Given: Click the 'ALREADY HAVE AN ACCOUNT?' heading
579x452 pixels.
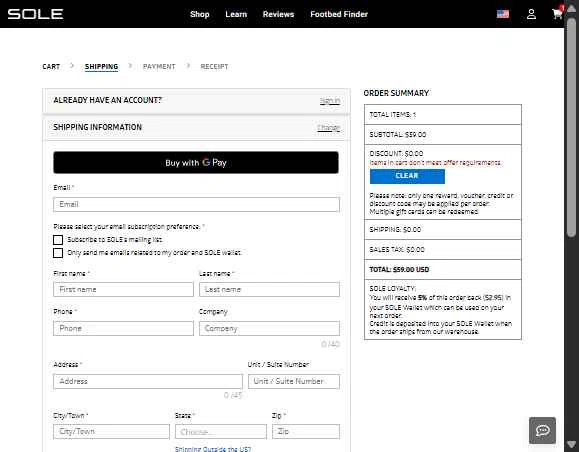Looking at the screenshot, I should (107, 100).
